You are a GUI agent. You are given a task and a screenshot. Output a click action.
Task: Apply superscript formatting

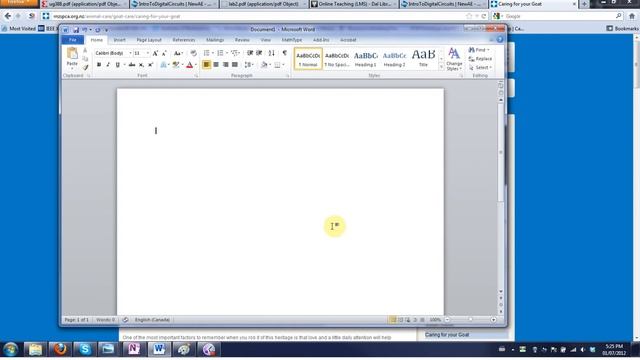coord(150,65)
